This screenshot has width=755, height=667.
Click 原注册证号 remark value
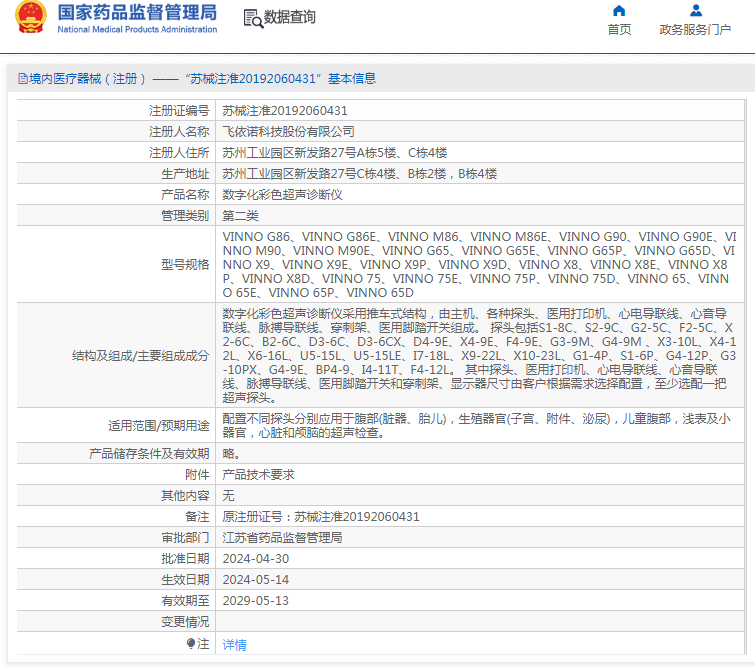click(321, 517)
